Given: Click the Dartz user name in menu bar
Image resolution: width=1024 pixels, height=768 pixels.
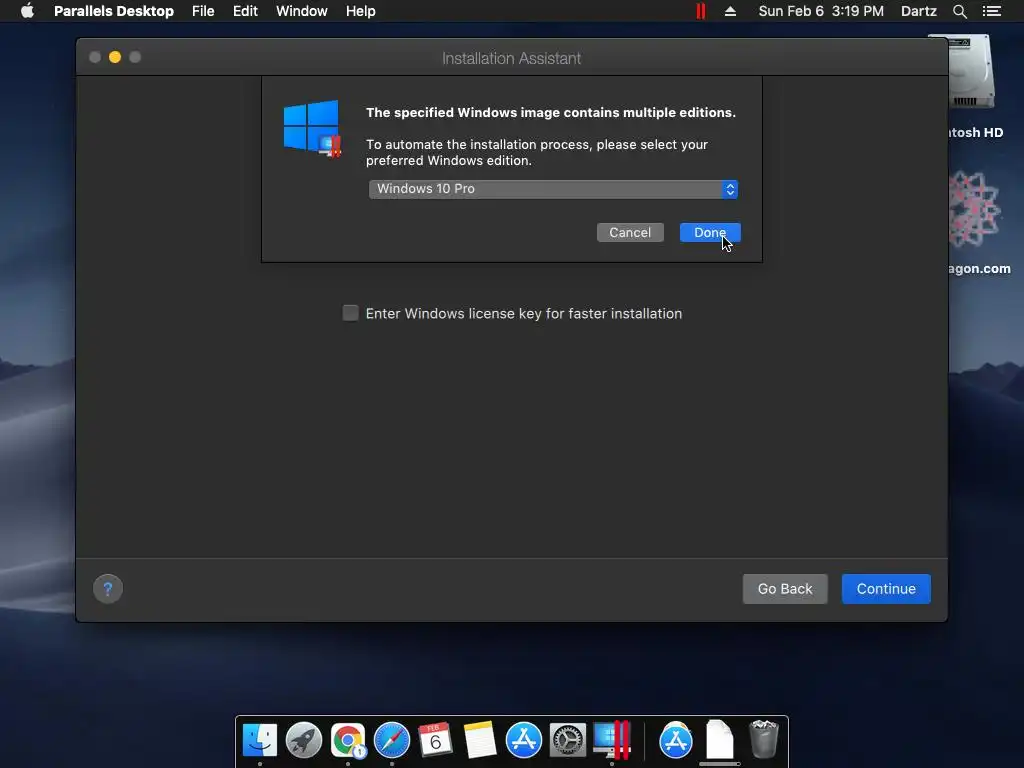Looking at the screenshot, I should click(x=918, y=11).
